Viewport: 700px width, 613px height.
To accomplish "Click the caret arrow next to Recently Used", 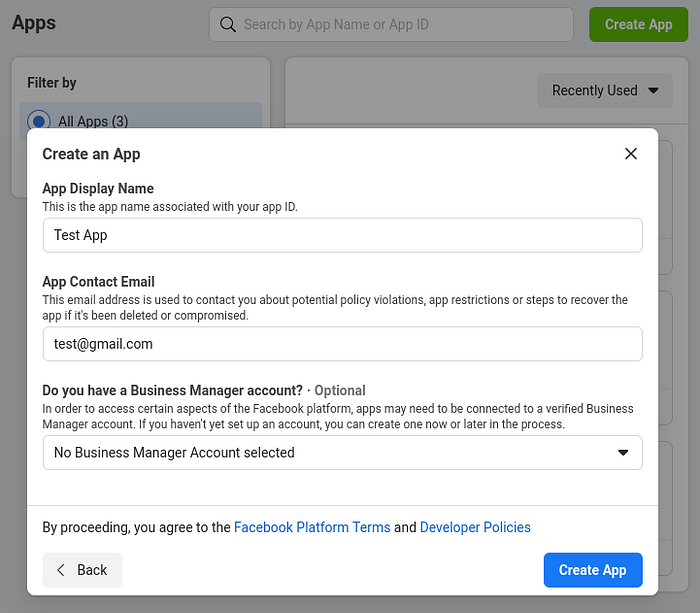I will (x=653, y=91).
